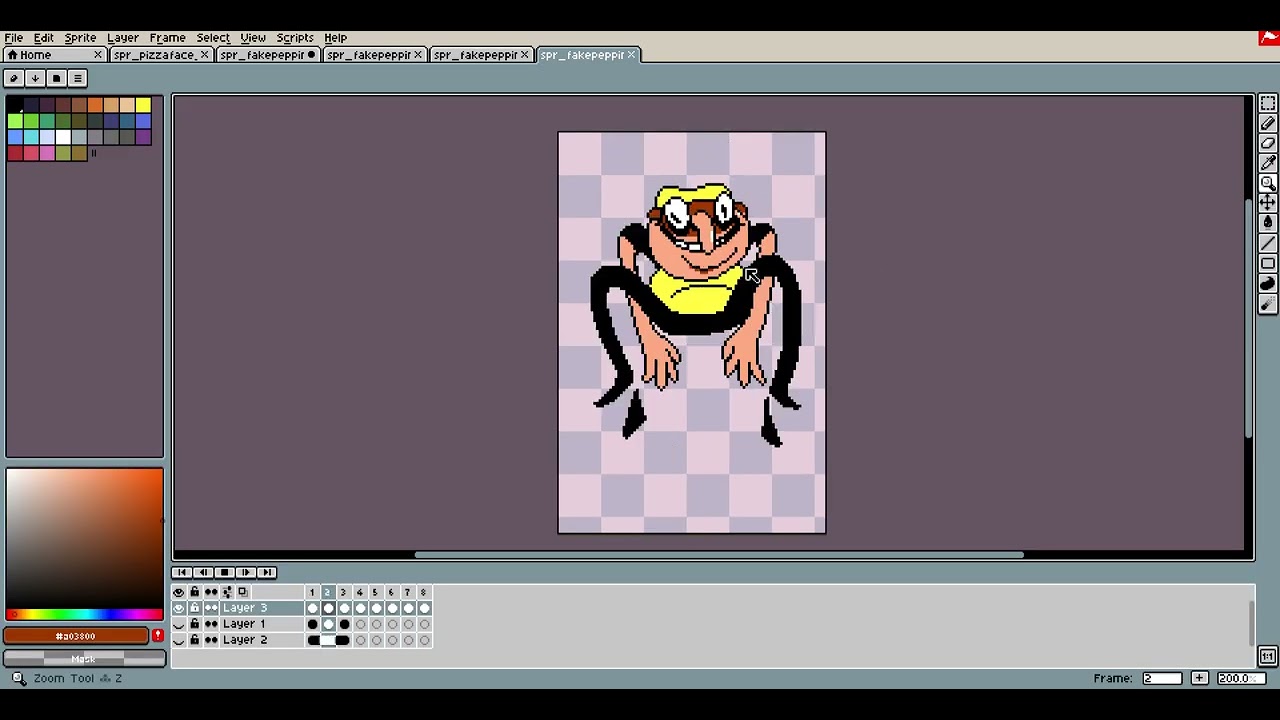Open the Select menu
The image size is (1280, 720).
213,37
